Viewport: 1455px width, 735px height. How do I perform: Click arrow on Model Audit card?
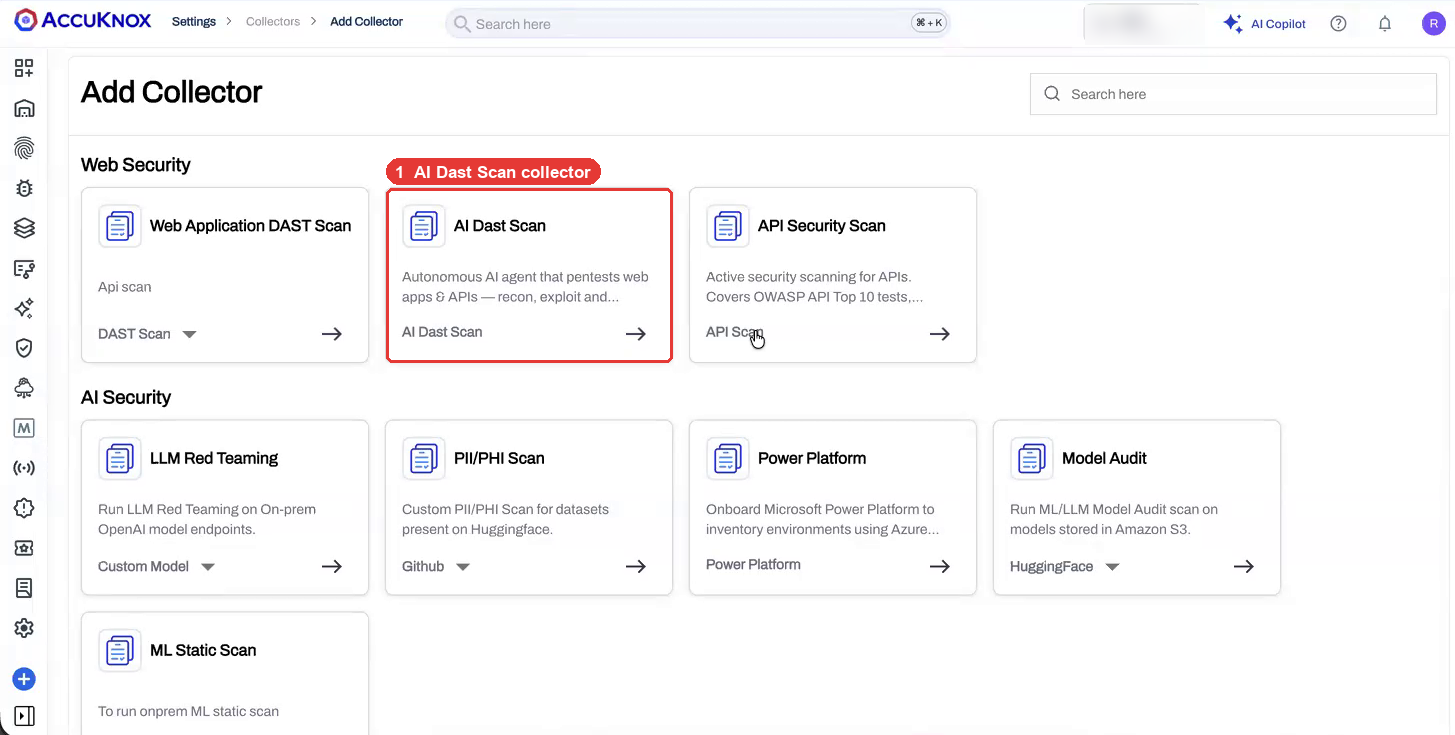[x=1244, y=566]
